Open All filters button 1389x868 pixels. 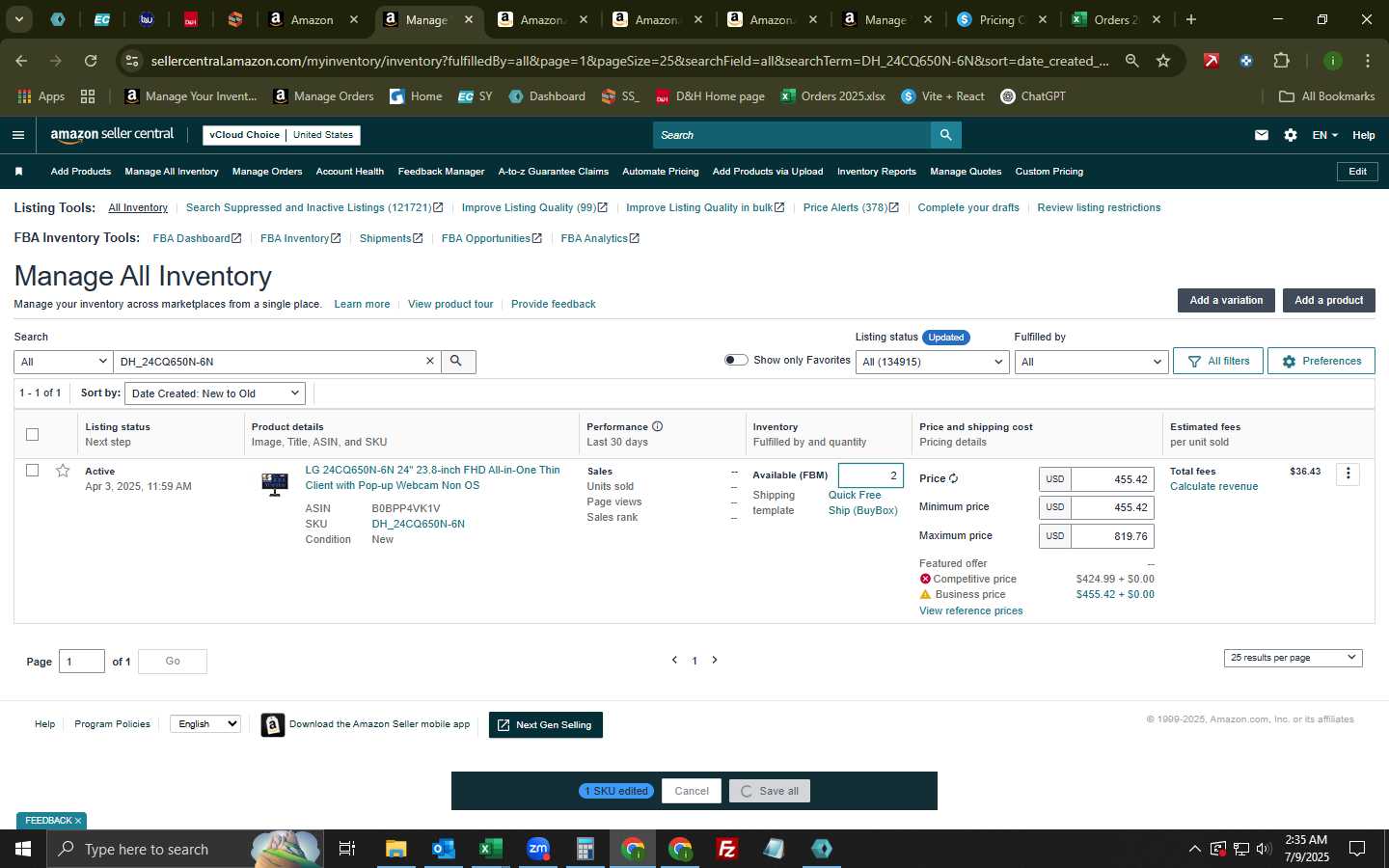(x=1218, y=361)
